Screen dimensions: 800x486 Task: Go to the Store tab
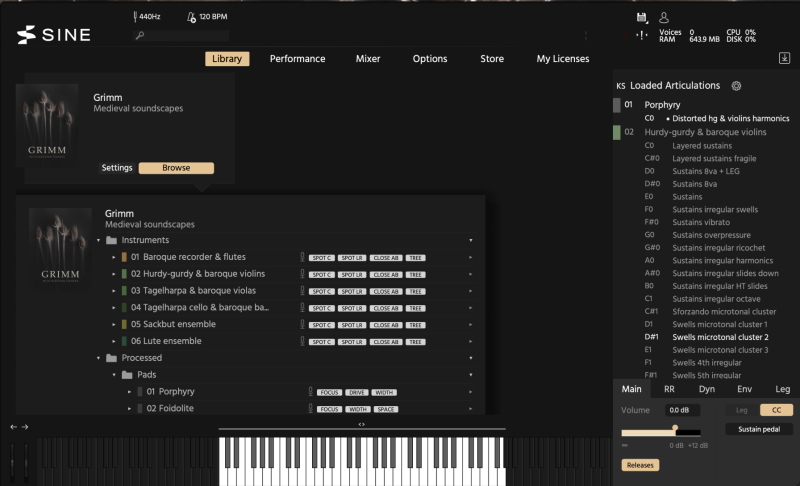(x=492, y=59)
